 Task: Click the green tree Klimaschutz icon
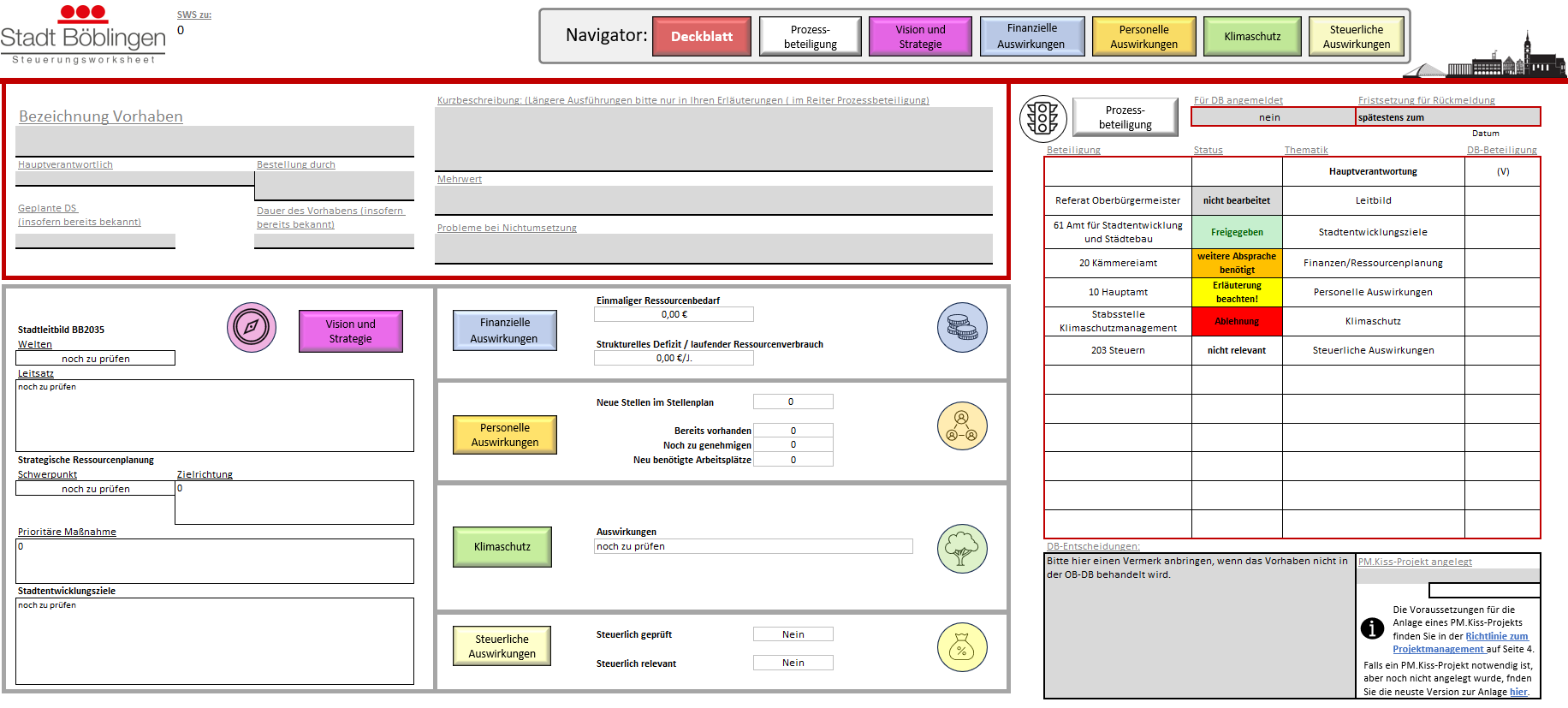click(962, 549)
